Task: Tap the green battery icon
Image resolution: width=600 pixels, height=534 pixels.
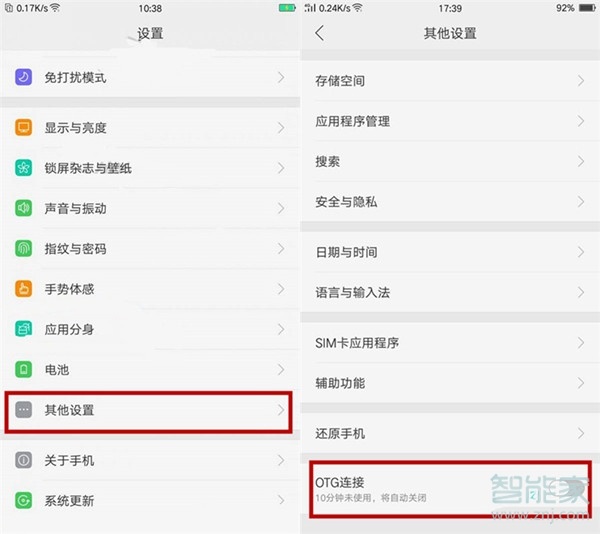Action: (23, 370)
